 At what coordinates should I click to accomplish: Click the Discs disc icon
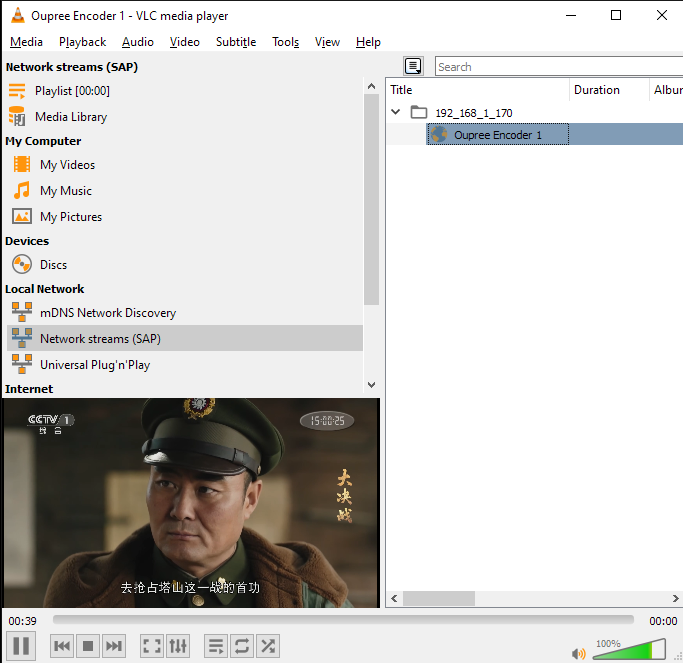click(22, 264)
